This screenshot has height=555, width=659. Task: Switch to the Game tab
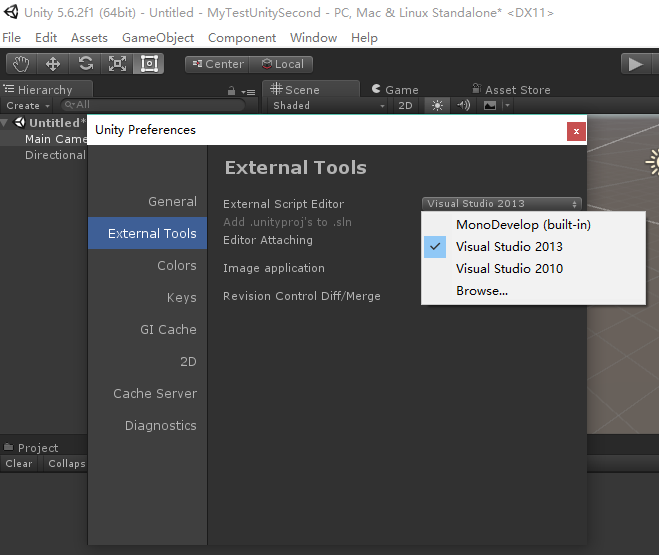tap(395, 90)
